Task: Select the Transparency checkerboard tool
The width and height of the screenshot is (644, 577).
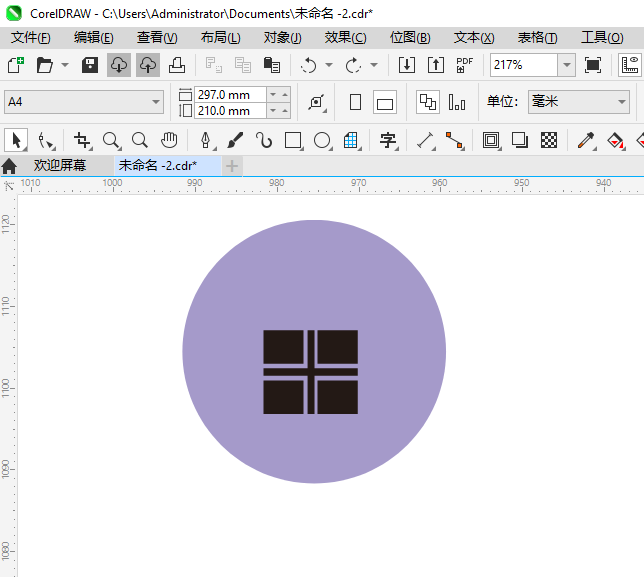Action: (549, 140)
